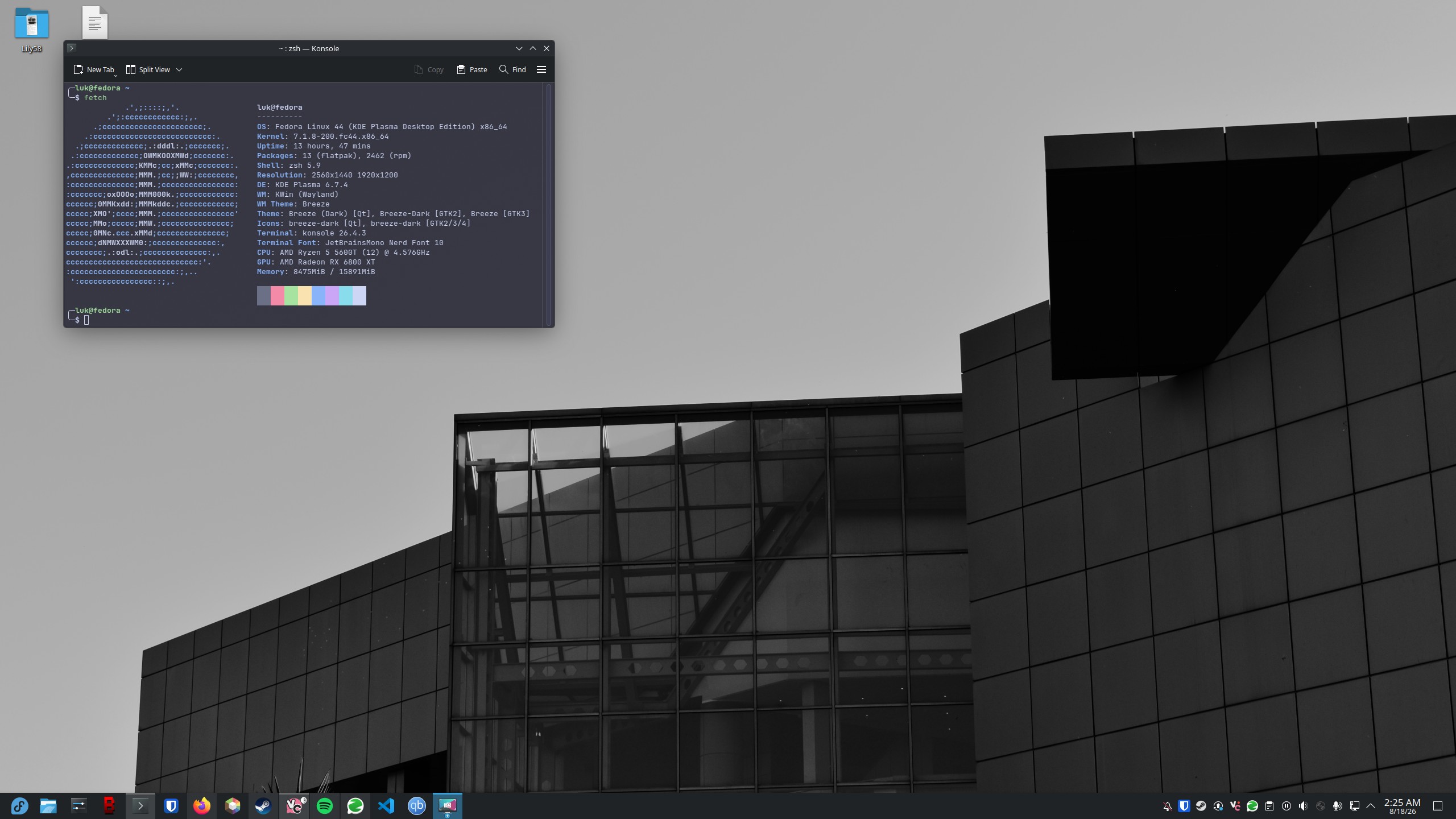Expand the Split View dropdown chevron
The width and height of the screenshot is (1456, 819).
pyautogui.click(x=179, y=69)
